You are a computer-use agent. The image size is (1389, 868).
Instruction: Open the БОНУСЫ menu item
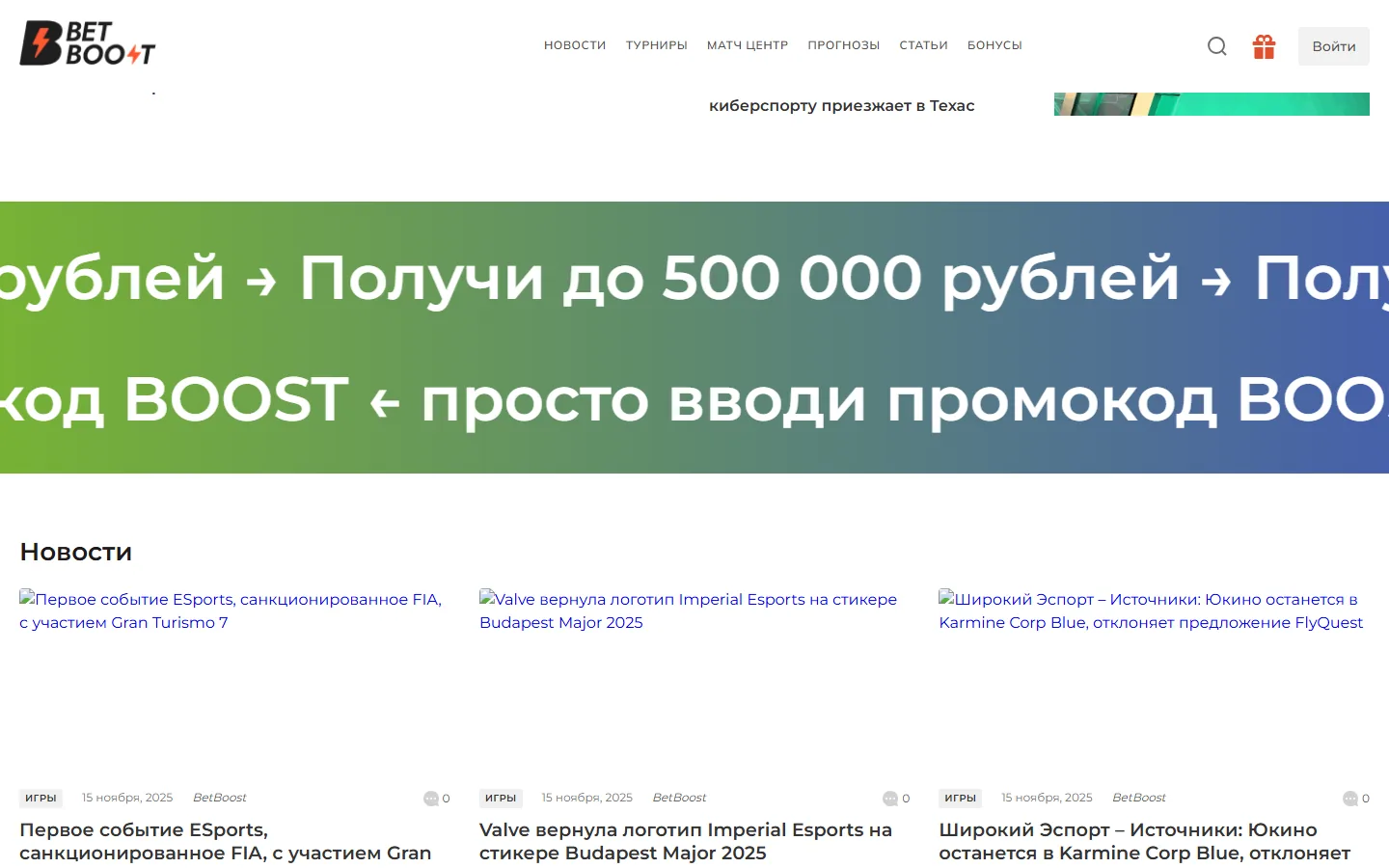[994, 45]
